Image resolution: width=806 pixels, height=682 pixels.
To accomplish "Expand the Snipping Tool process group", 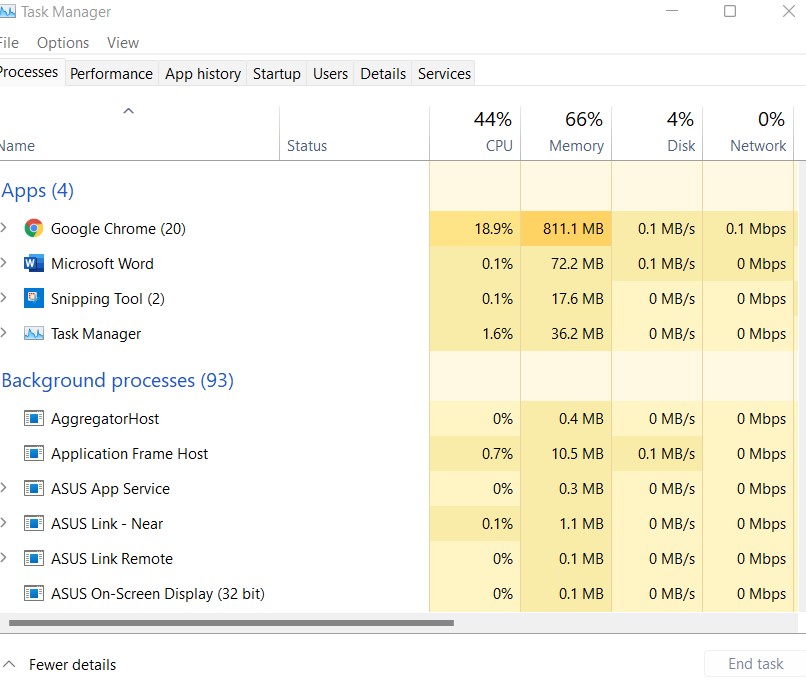I will click(x=4, y=299).
